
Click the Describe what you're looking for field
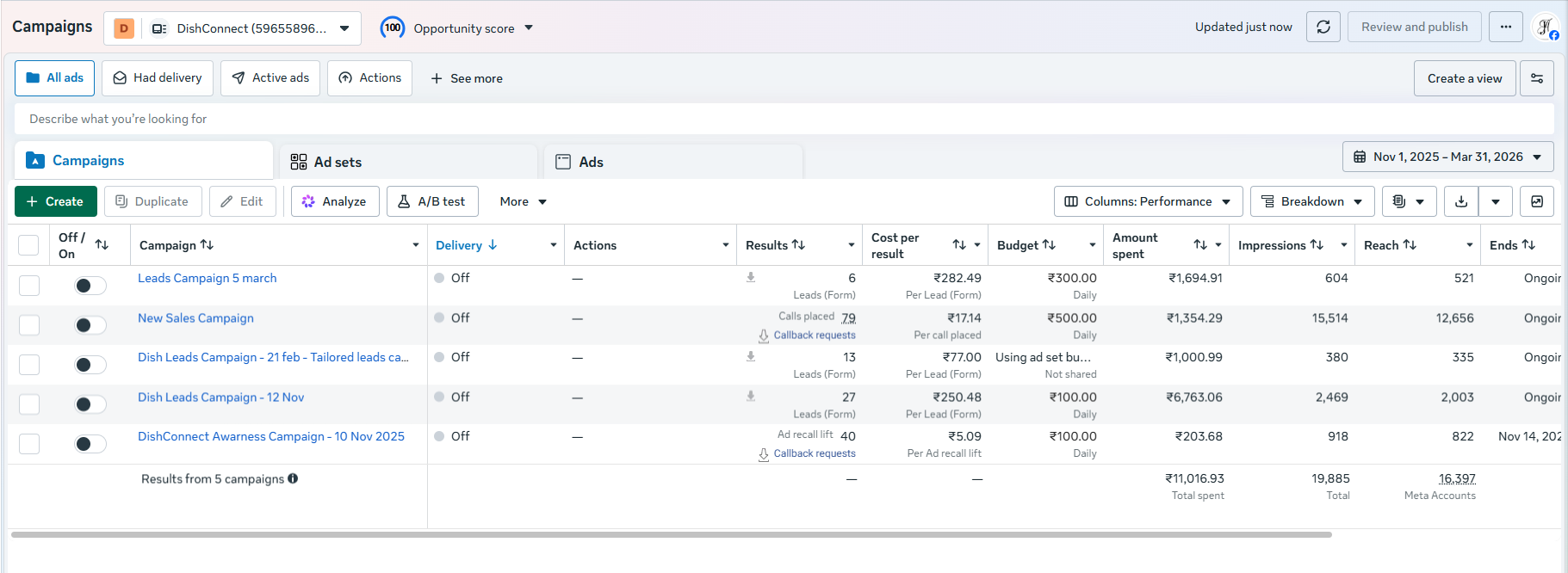(784, 119)
